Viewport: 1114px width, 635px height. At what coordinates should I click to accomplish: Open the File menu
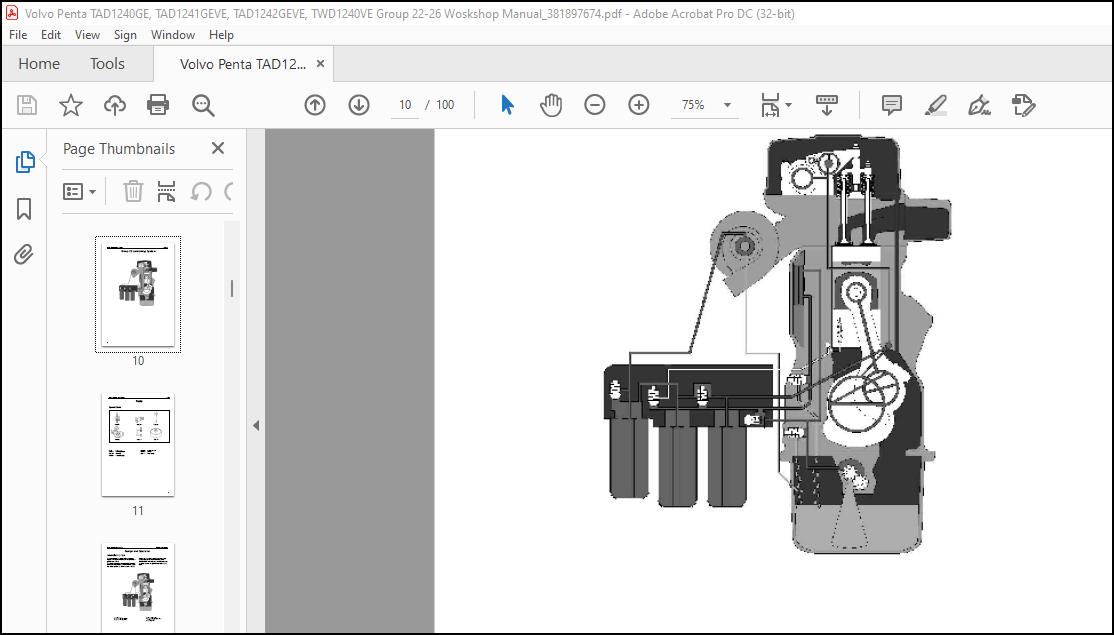click(18, 35)
